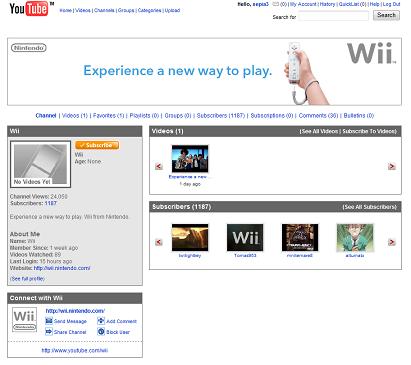
Task: Select the Videos (1) tab
Action: pyautogui.click(x=75, y=116)
